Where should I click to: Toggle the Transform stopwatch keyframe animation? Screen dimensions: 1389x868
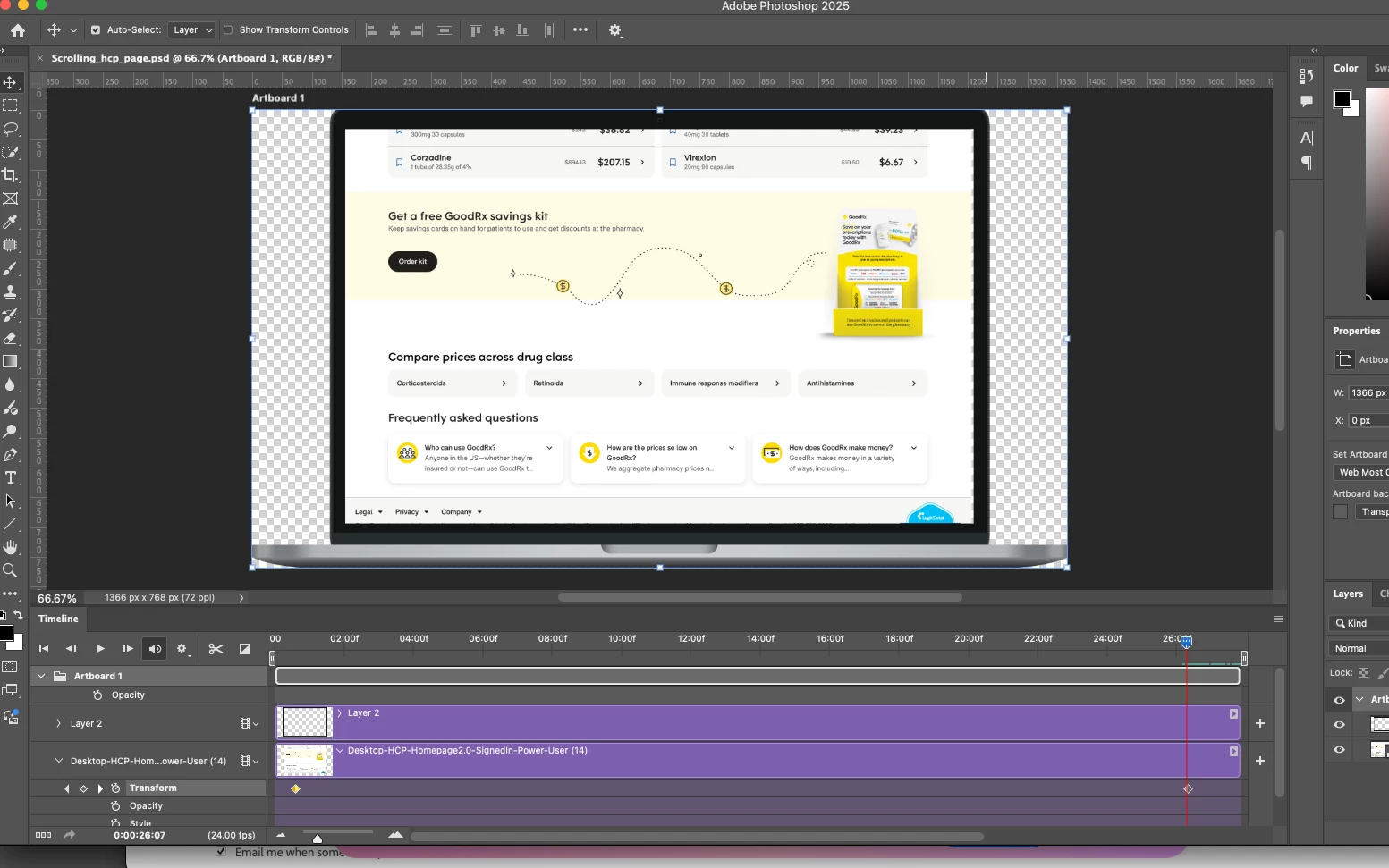(115, 788)
